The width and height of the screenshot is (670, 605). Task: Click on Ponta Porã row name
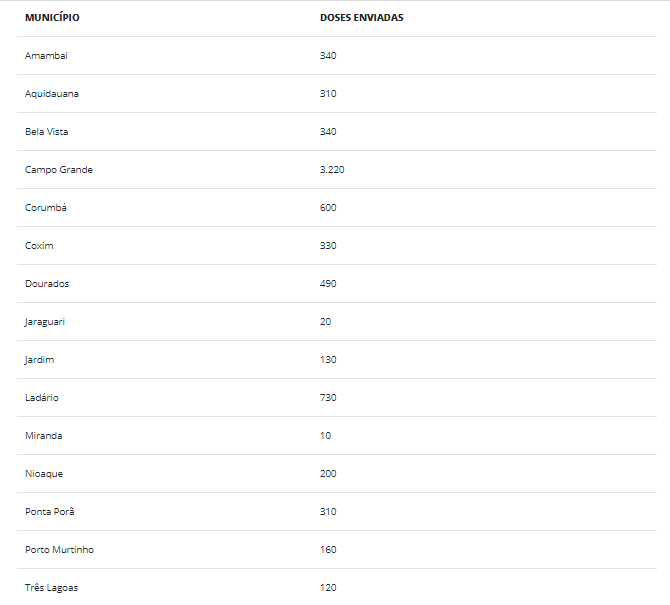pyautogui.click(x=50, y=511)
